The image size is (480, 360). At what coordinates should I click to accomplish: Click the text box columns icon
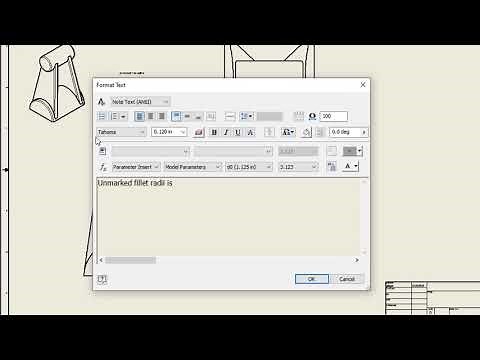211,116
